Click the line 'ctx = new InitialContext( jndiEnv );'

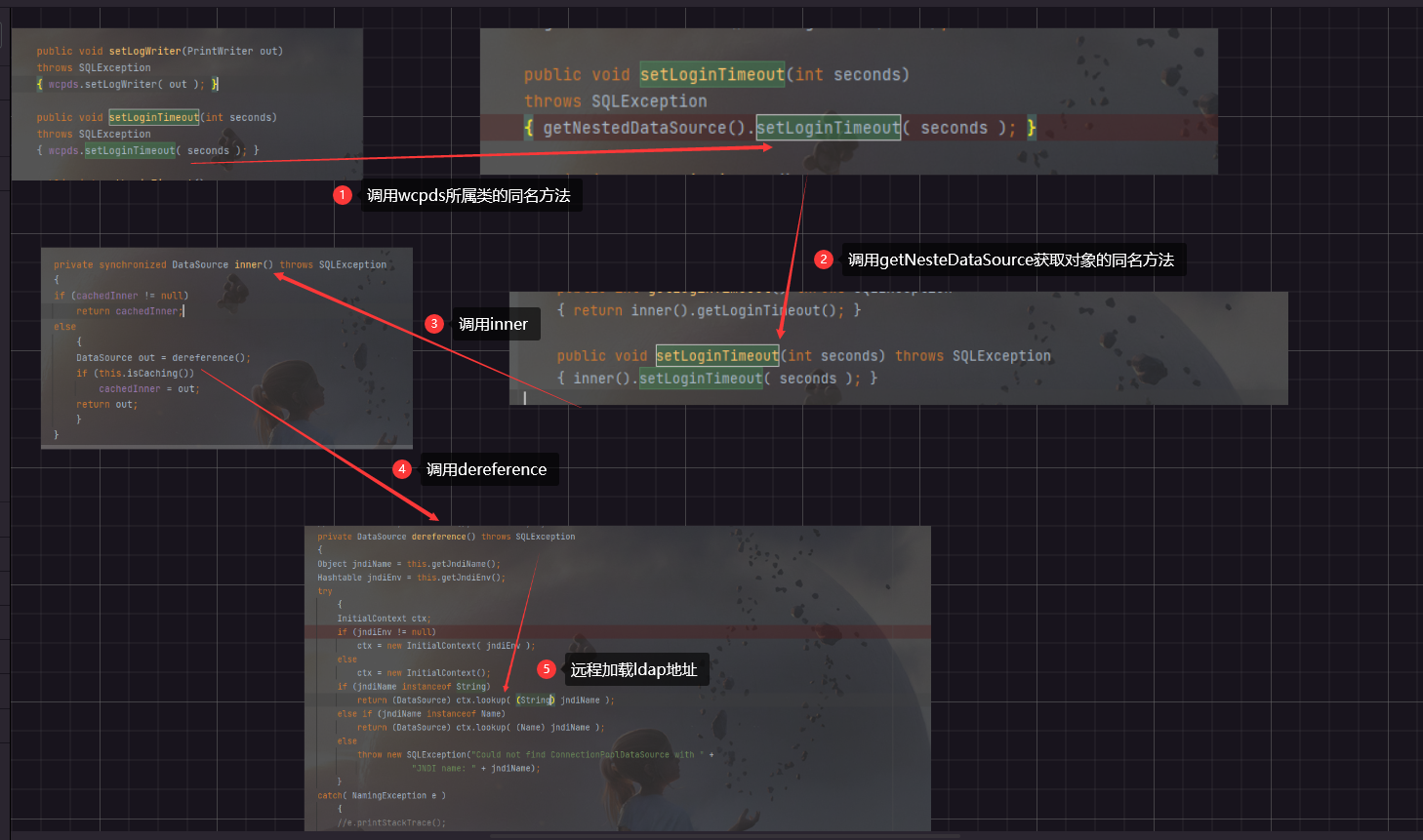coord(446,646)
